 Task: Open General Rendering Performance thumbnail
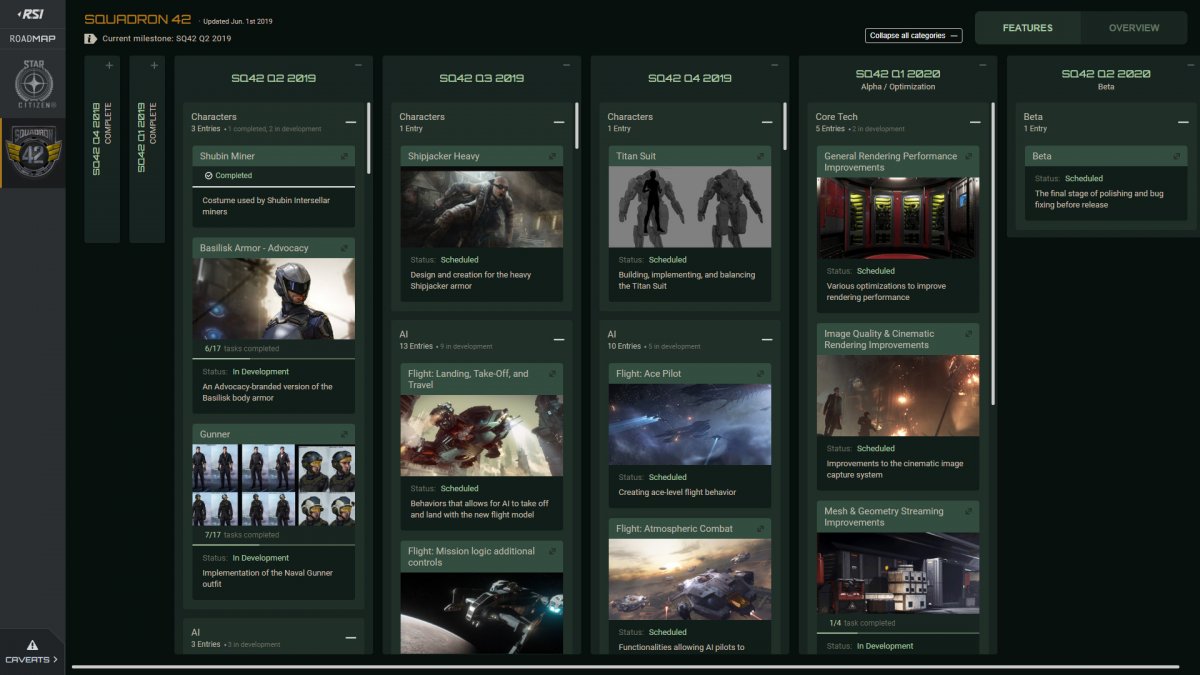(x=898, y=218)
